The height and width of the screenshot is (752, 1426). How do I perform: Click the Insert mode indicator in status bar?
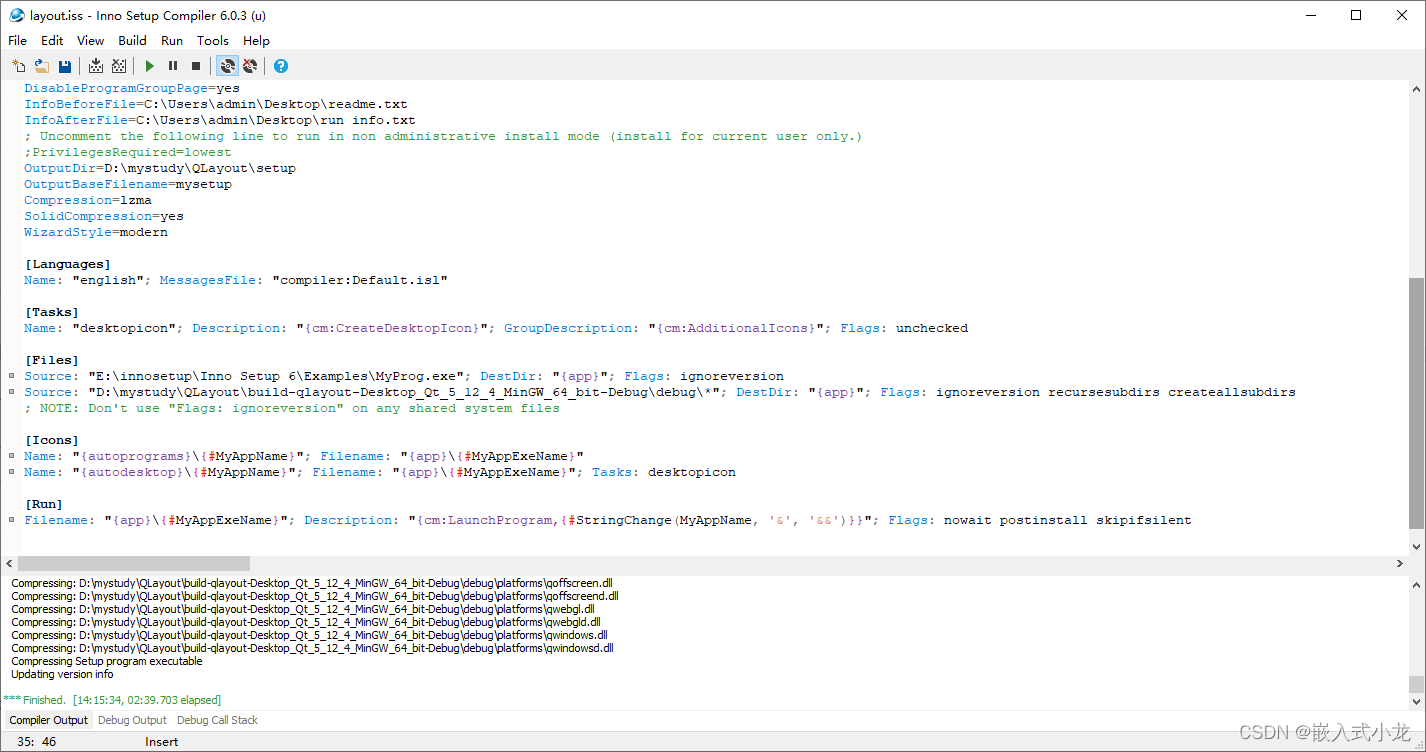[161, 742]
